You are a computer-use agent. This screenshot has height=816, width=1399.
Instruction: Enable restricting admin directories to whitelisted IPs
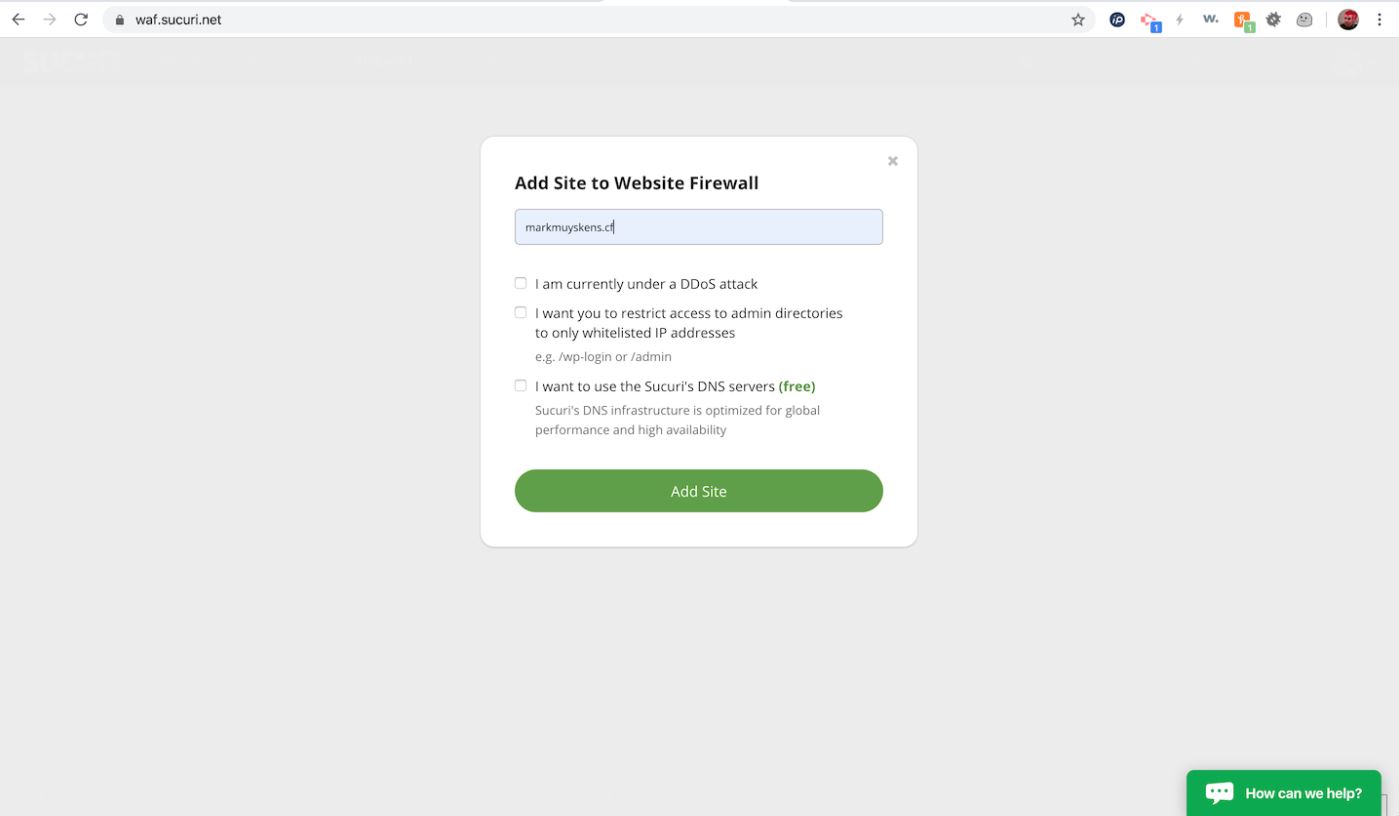520,312
